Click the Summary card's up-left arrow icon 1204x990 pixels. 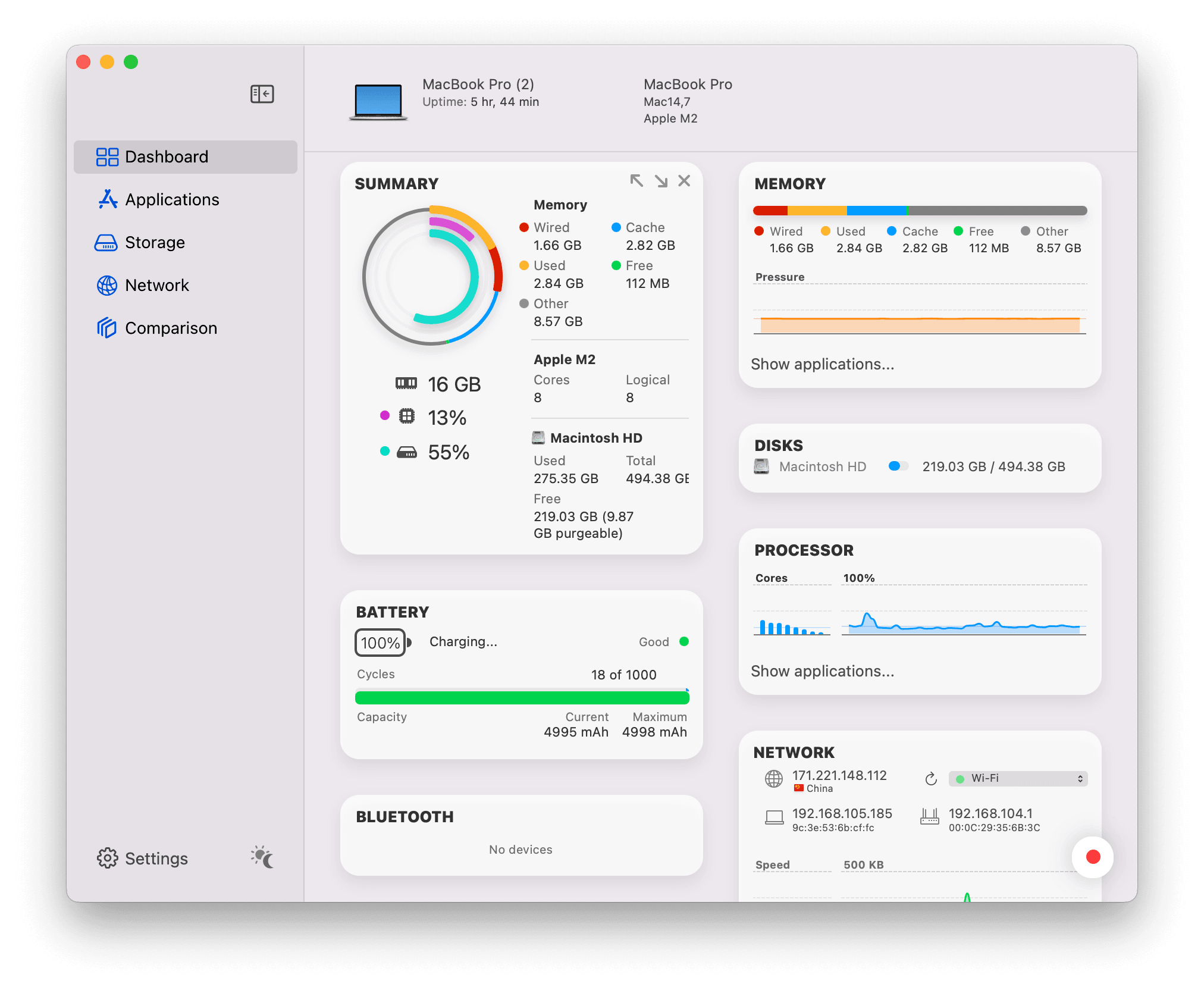(x=637, y=181)
